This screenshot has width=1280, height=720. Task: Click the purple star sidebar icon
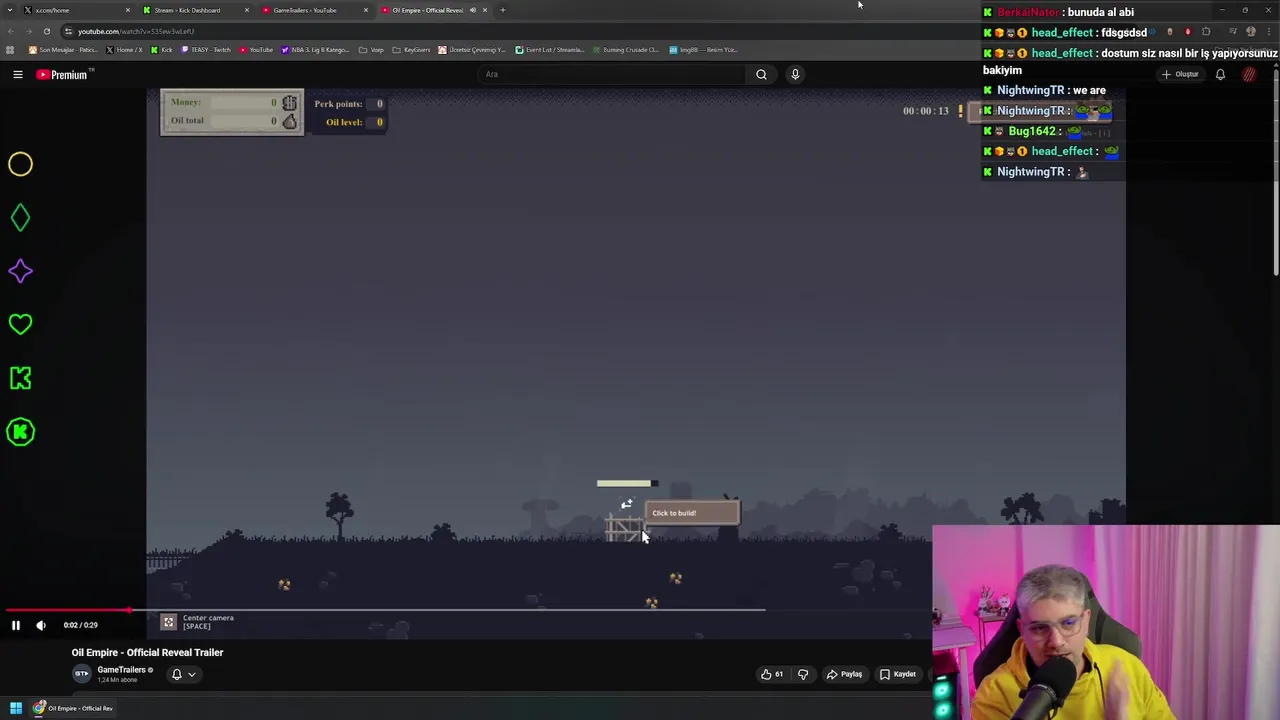click(x=20, y=271)
